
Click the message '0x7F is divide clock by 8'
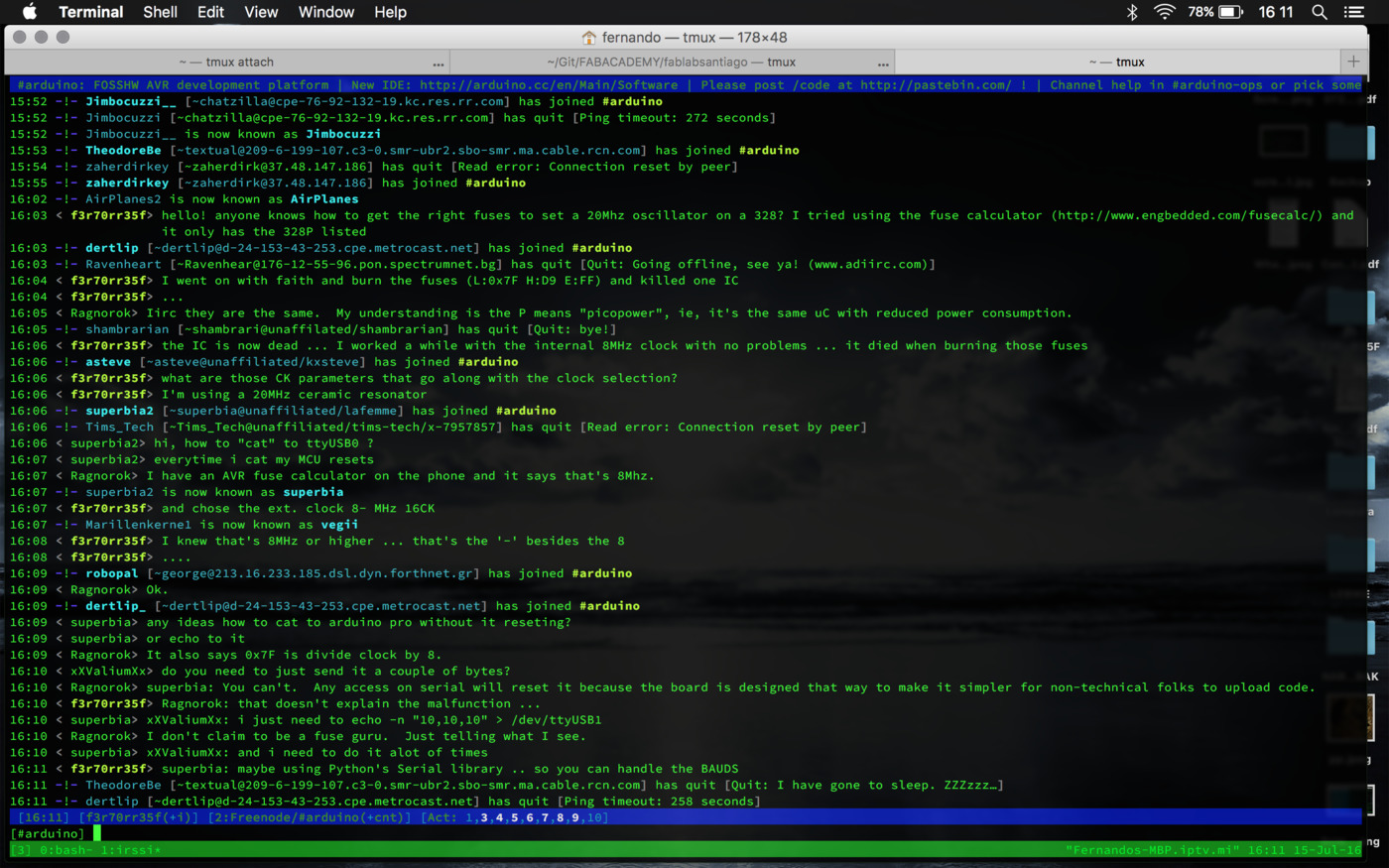click(x=294, y=655)
